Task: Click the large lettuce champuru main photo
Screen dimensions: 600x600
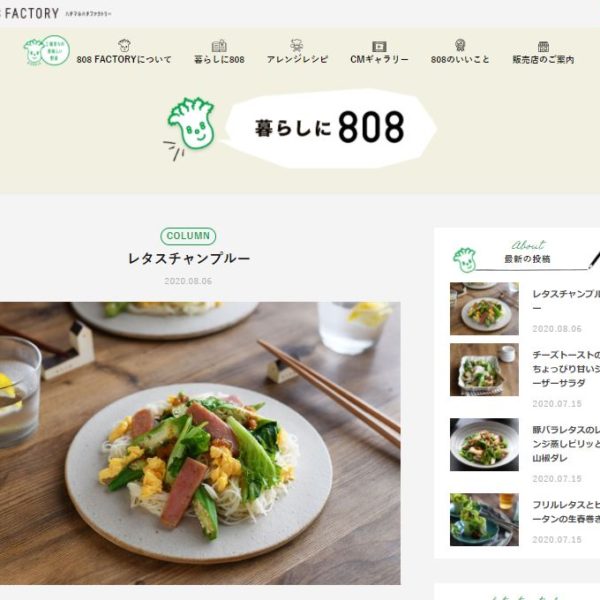Action: [200, 443]
